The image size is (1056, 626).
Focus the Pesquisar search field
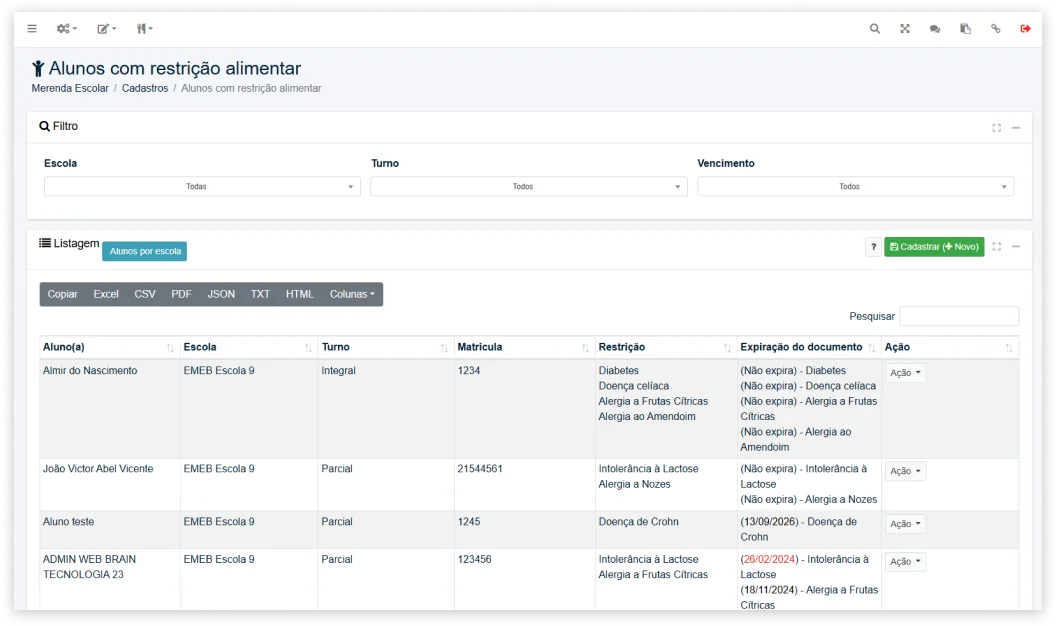(959, 316)
